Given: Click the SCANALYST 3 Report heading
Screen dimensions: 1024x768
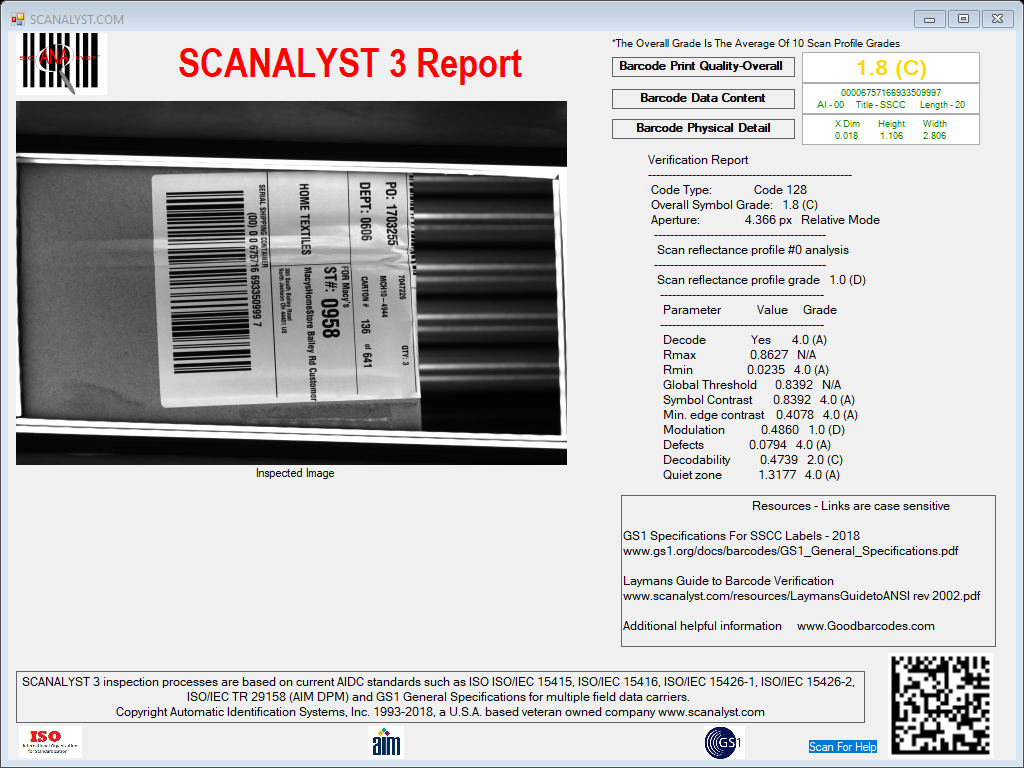Looking at the screenshot, I should (x=350, y=63).
